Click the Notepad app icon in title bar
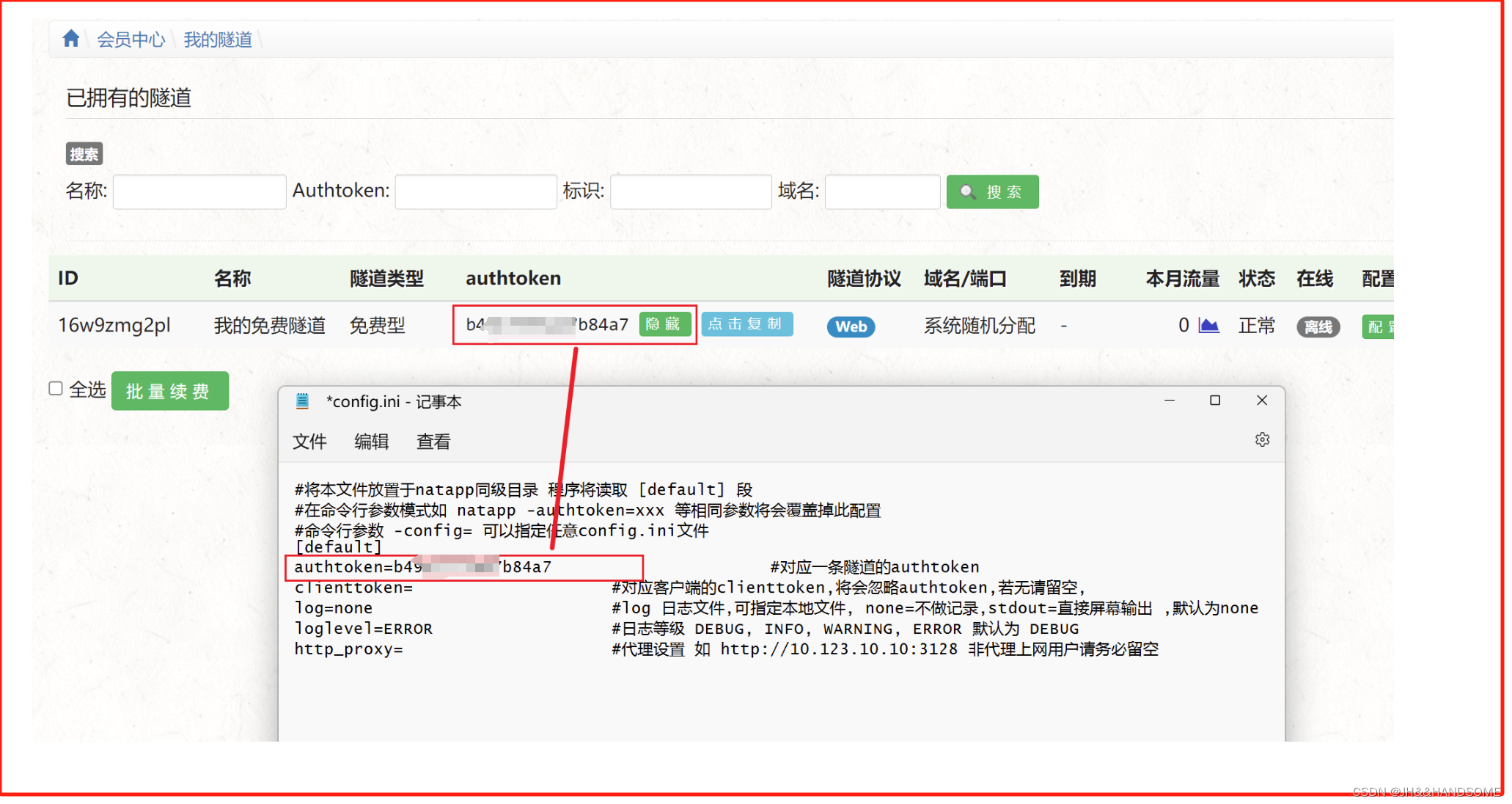The height and width of the screenshot is (804, 1512). (x=302, y=401)
